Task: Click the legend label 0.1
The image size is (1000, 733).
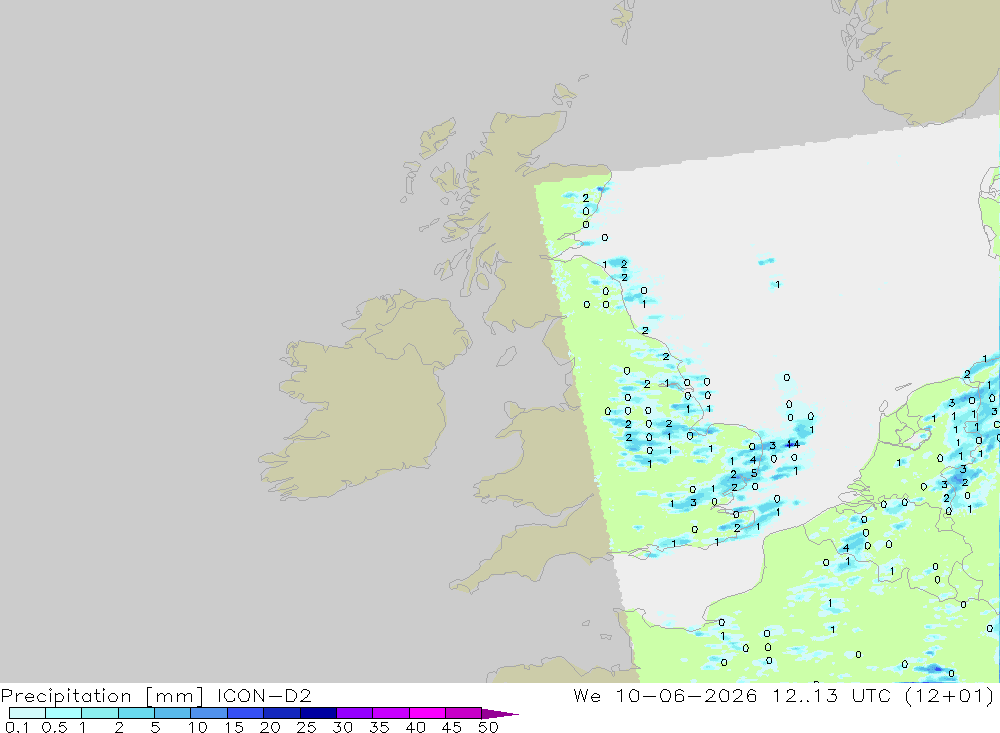Action: (17, 727)
